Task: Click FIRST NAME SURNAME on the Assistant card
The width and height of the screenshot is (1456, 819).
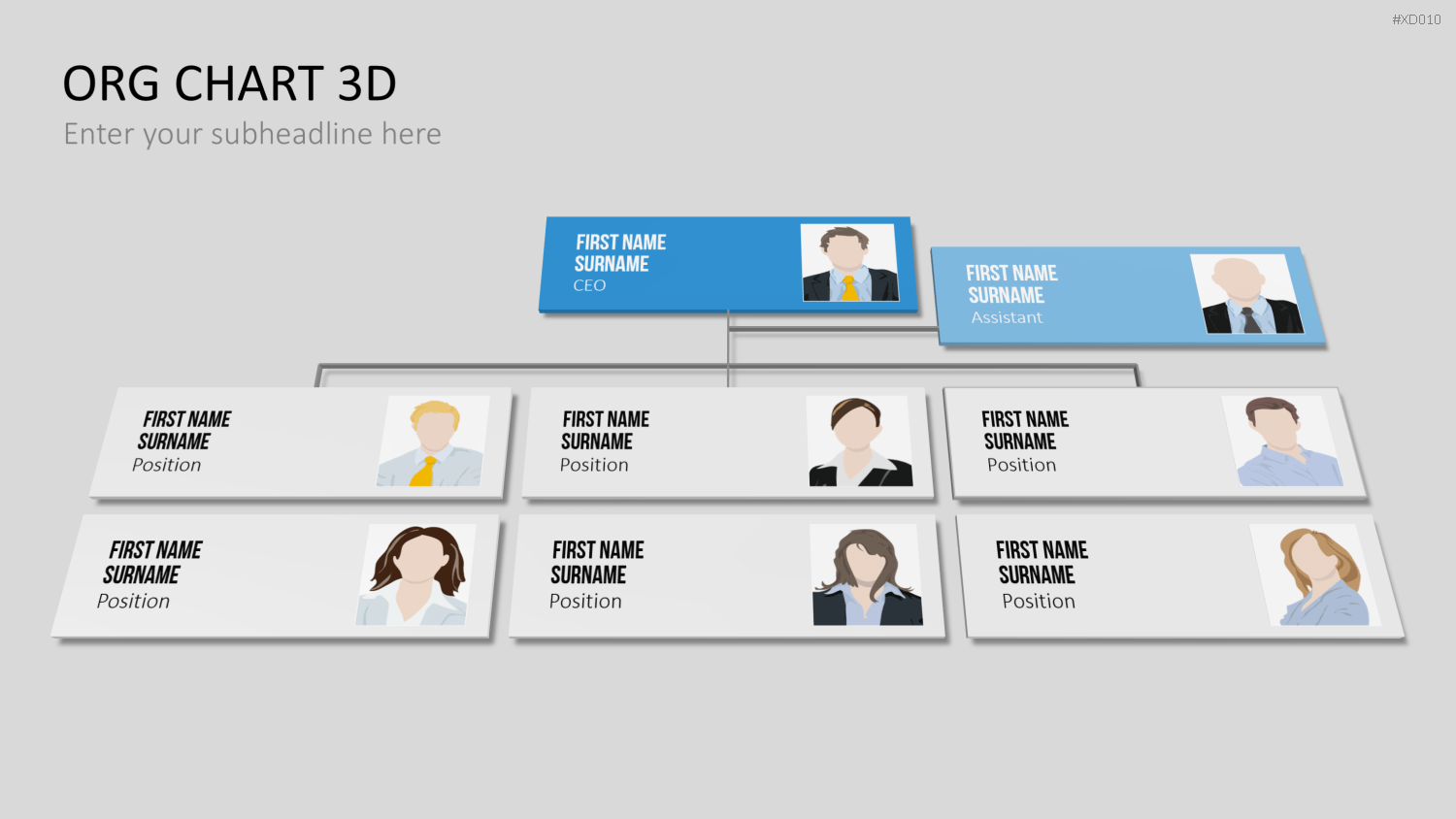Action: click(1011, 284)
